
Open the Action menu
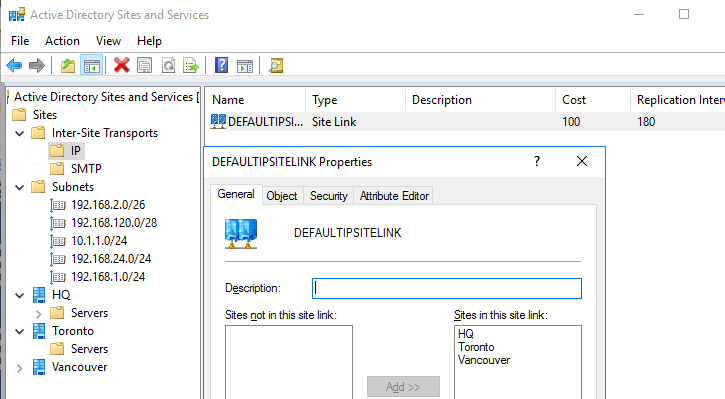click(62, 41)
